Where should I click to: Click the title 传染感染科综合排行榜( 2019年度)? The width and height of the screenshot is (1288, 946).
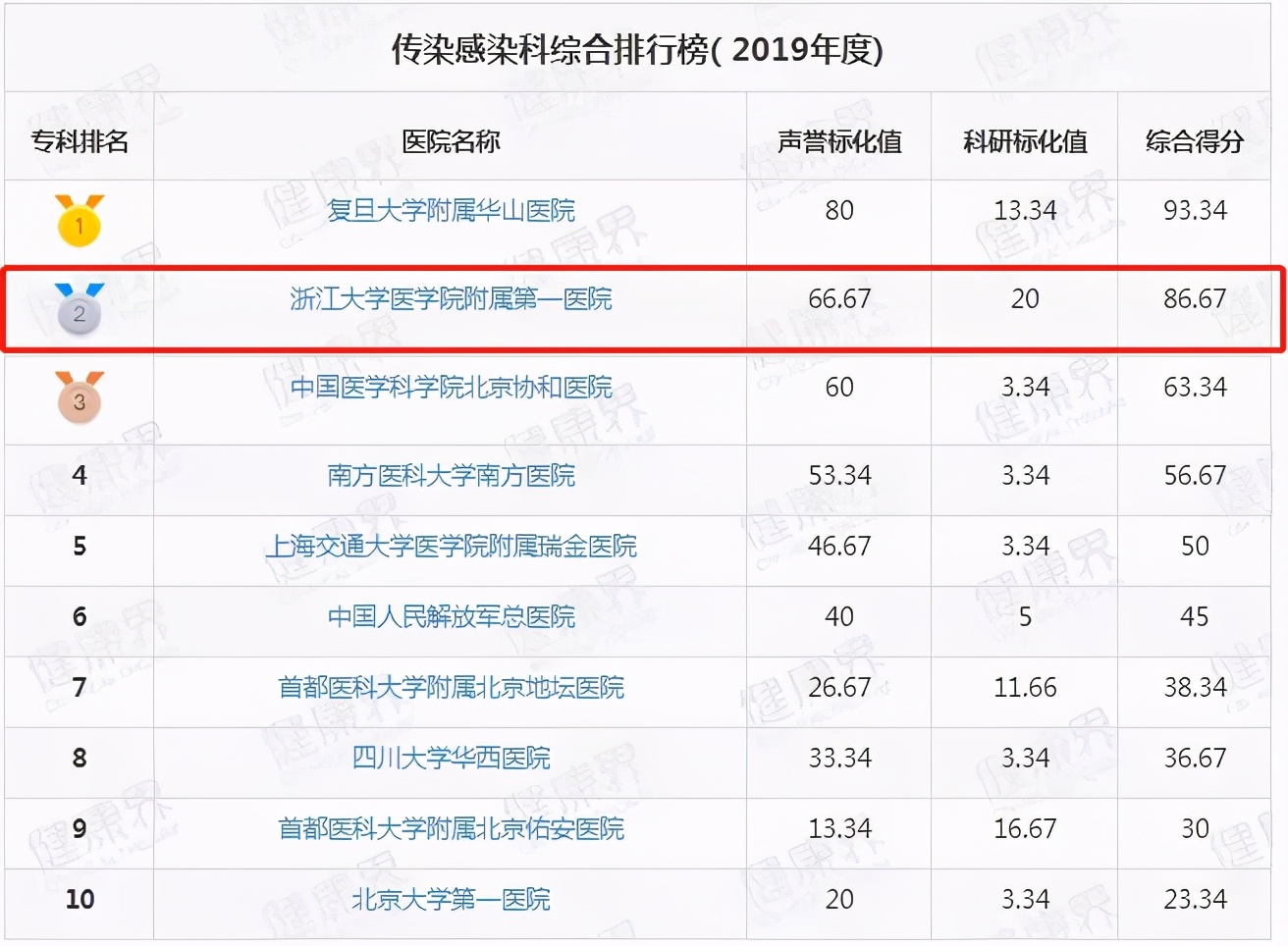(x=637, y=49)
